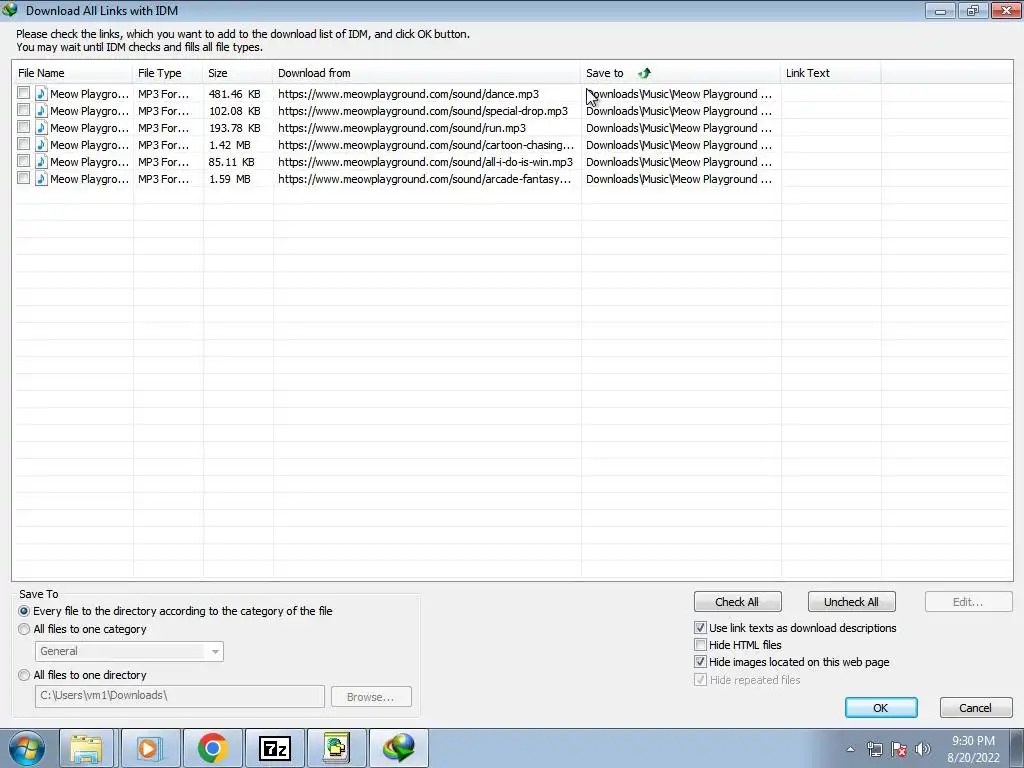Click the 481.46 KB size cell

(234, 94)
